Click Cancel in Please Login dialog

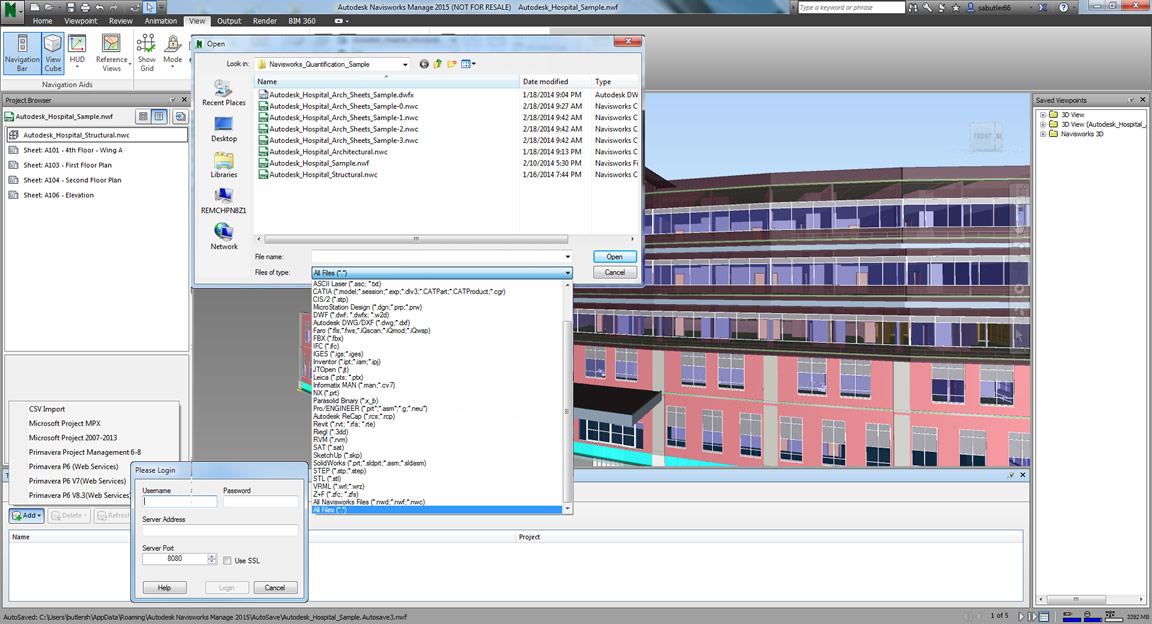pyautogui.click(x=275, y=588)
